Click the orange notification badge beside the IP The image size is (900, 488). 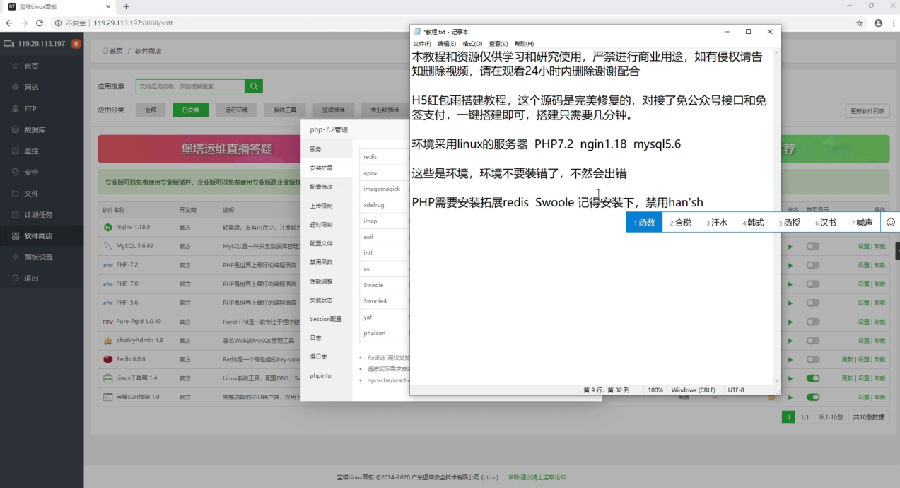[76, 44]
